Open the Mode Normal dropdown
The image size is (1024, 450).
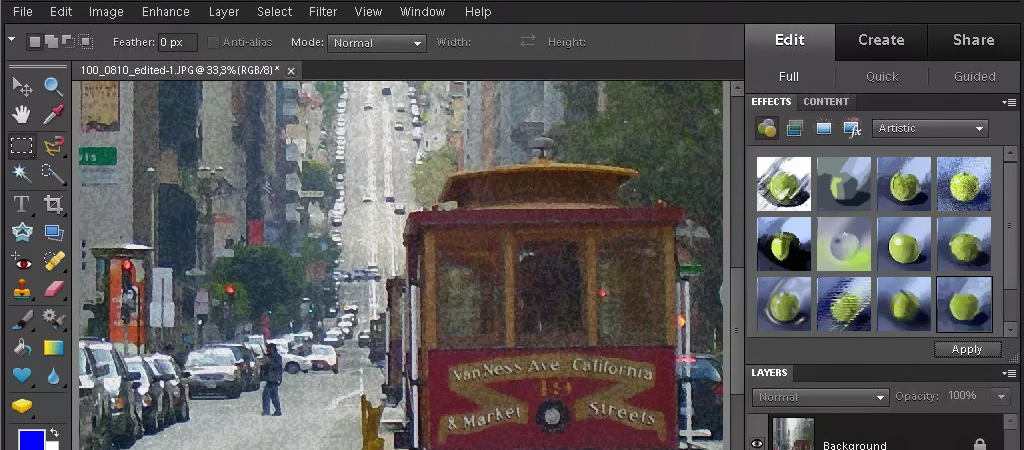[377, 43]
